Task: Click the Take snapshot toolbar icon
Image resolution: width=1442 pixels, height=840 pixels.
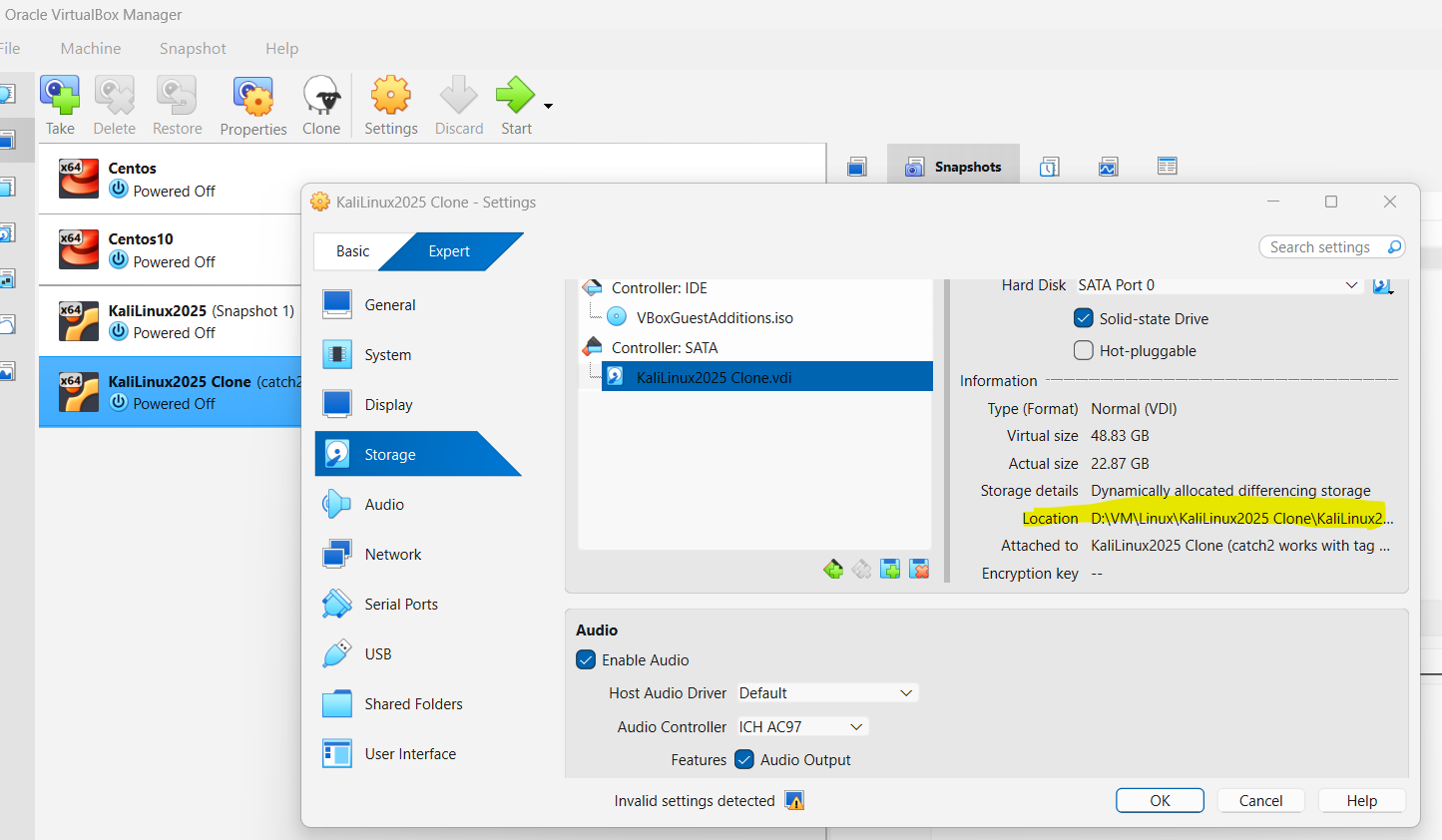Action: click(x=60, y=97)
